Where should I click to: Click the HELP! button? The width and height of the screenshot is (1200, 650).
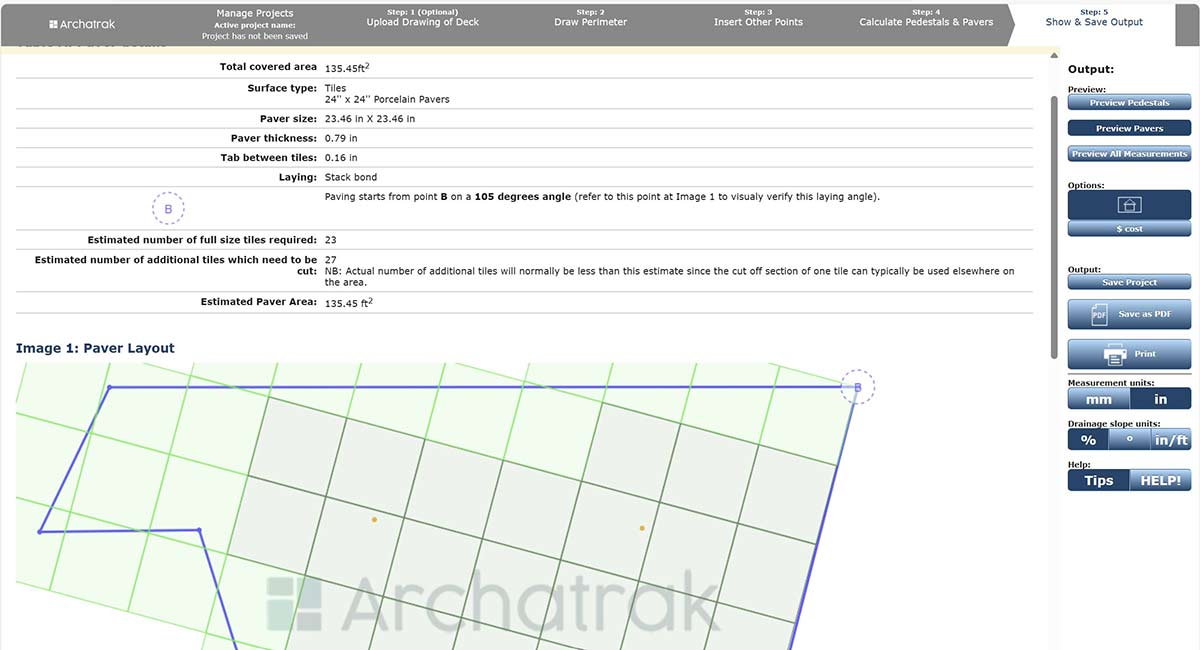1161,481
